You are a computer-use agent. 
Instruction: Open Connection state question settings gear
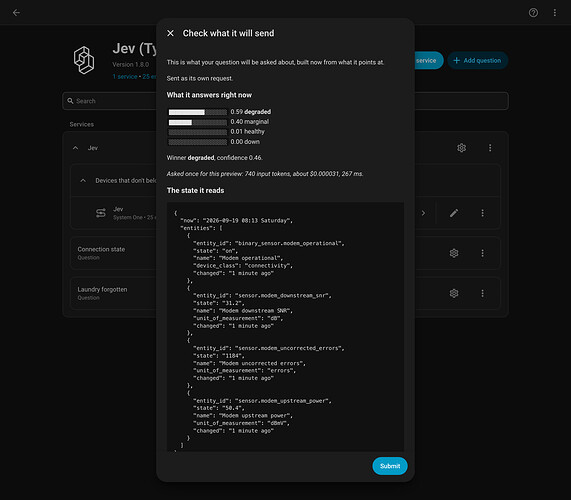click(454, 253)
